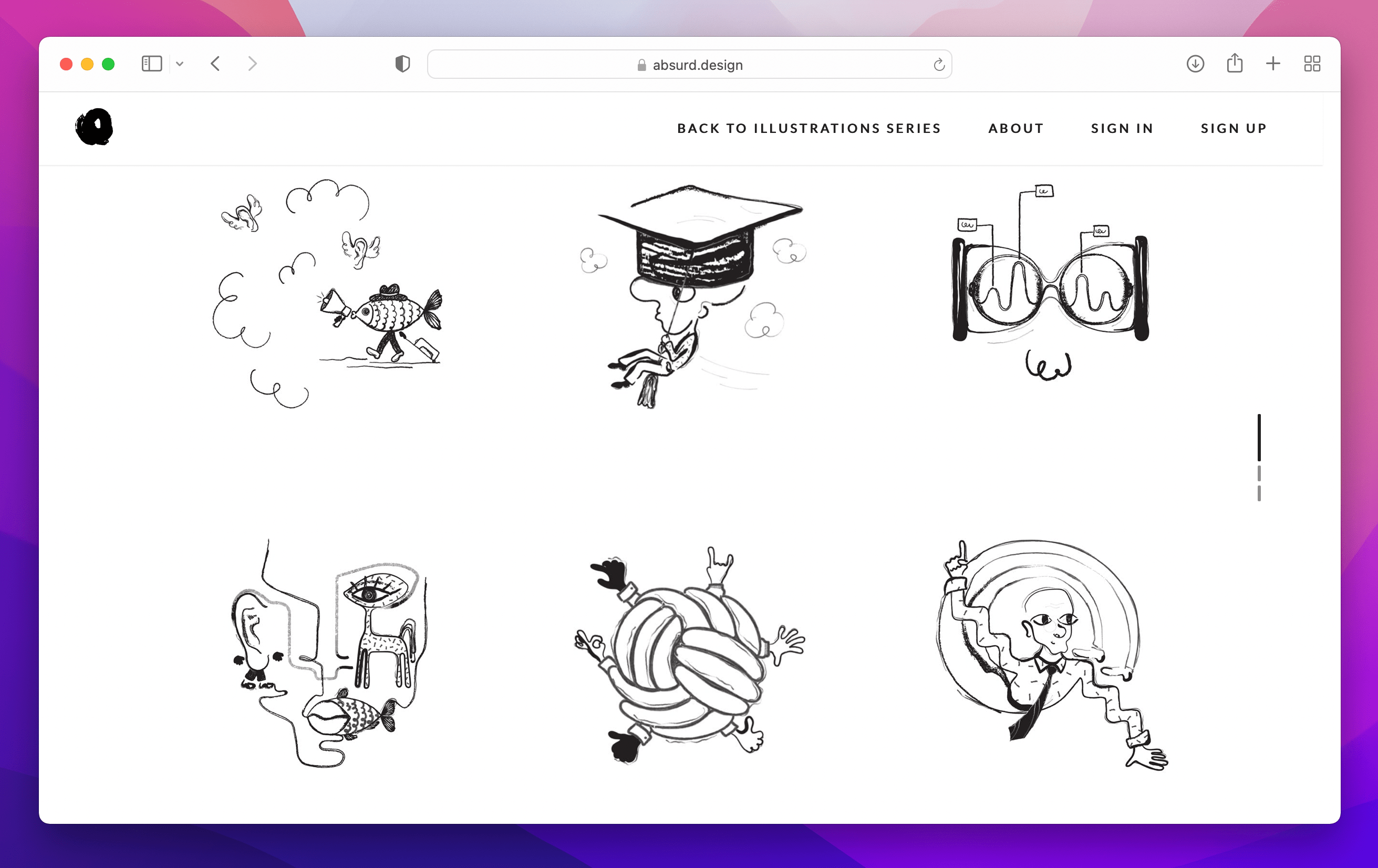Open the Downloads list in the toolbar
This screenshot has width=1378, height=868.
(1196, 64)
